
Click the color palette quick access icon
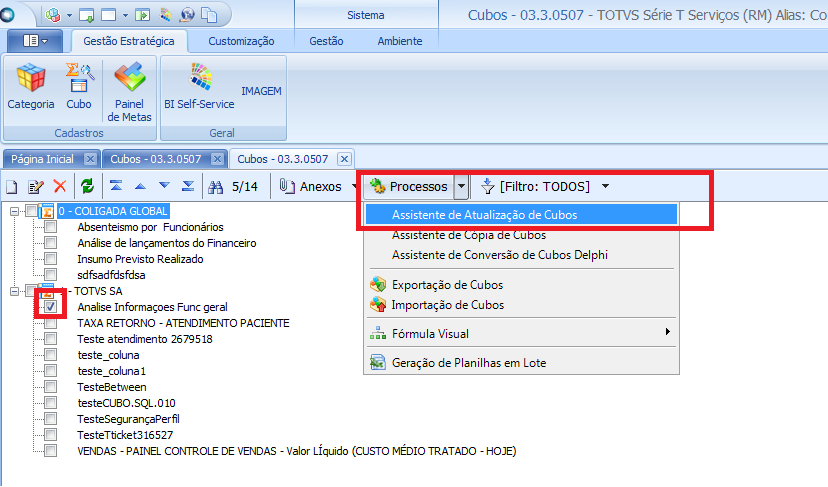(x=165, y=15)
